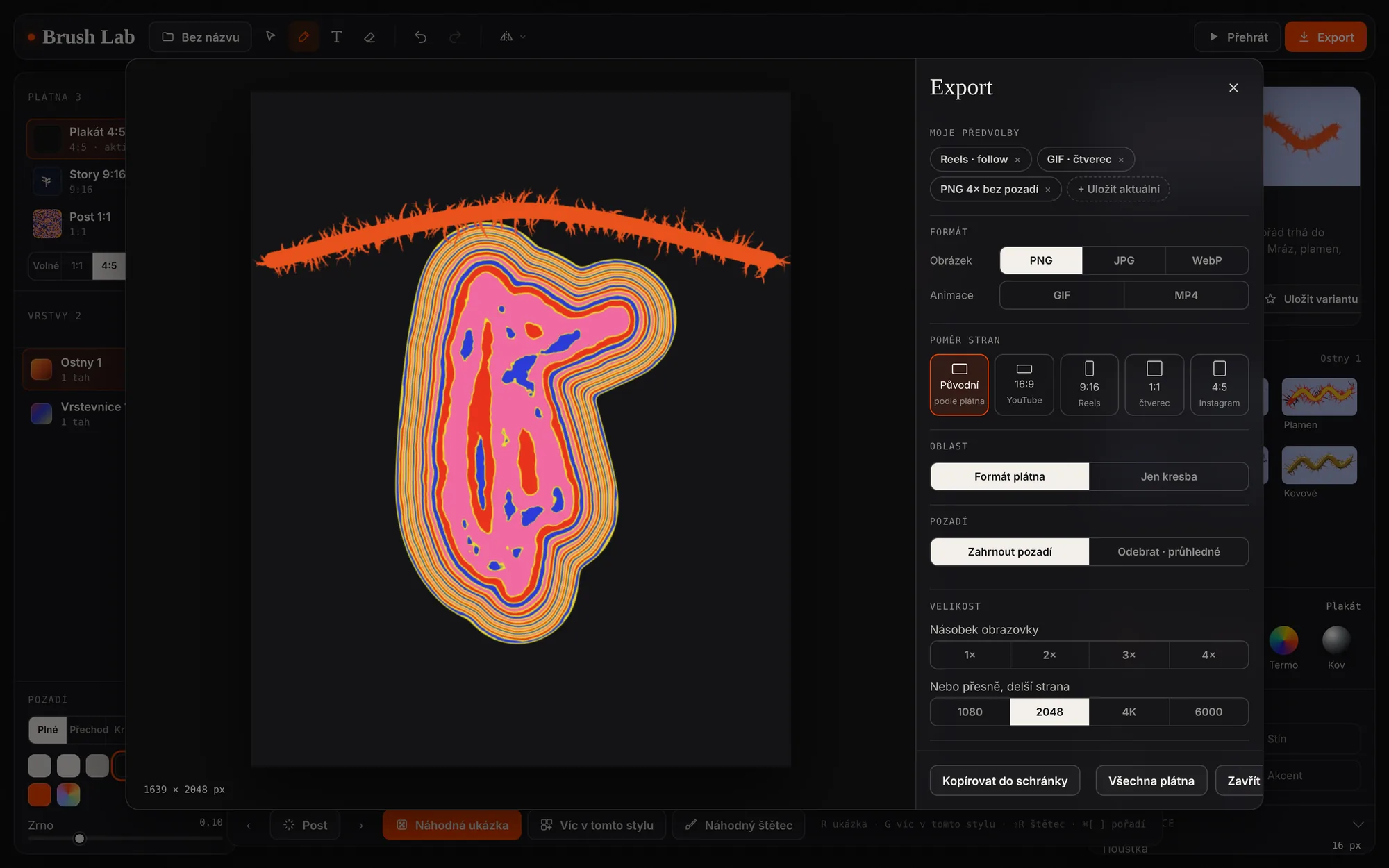Select 1:1 čtverec aspect ratio
This screenshot has width=1389, height=868.
(1154, 385)
